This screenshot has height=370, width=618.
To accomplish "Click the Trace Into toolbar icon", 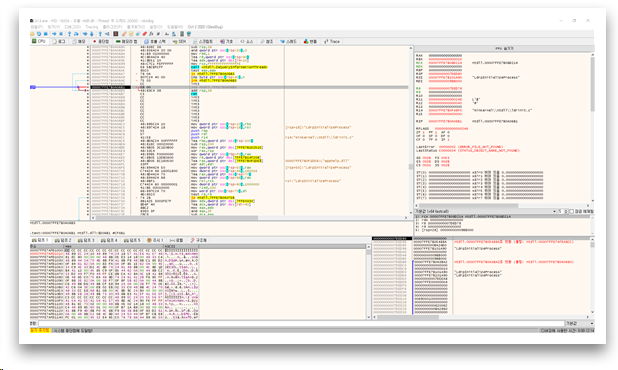I will 85,34.
